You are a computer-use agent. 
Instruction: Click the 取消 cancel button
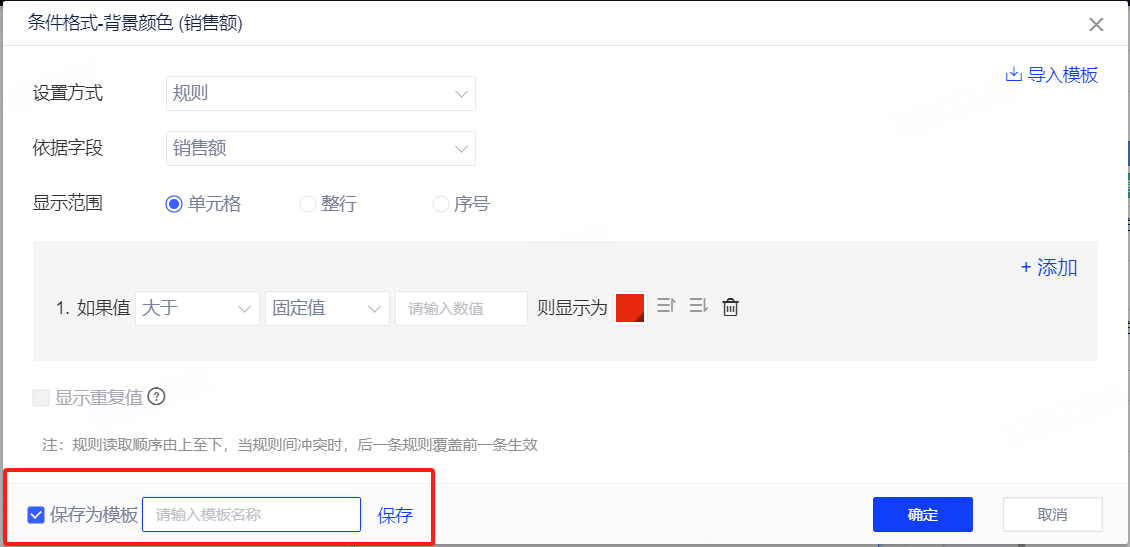tap(1052, 515)
